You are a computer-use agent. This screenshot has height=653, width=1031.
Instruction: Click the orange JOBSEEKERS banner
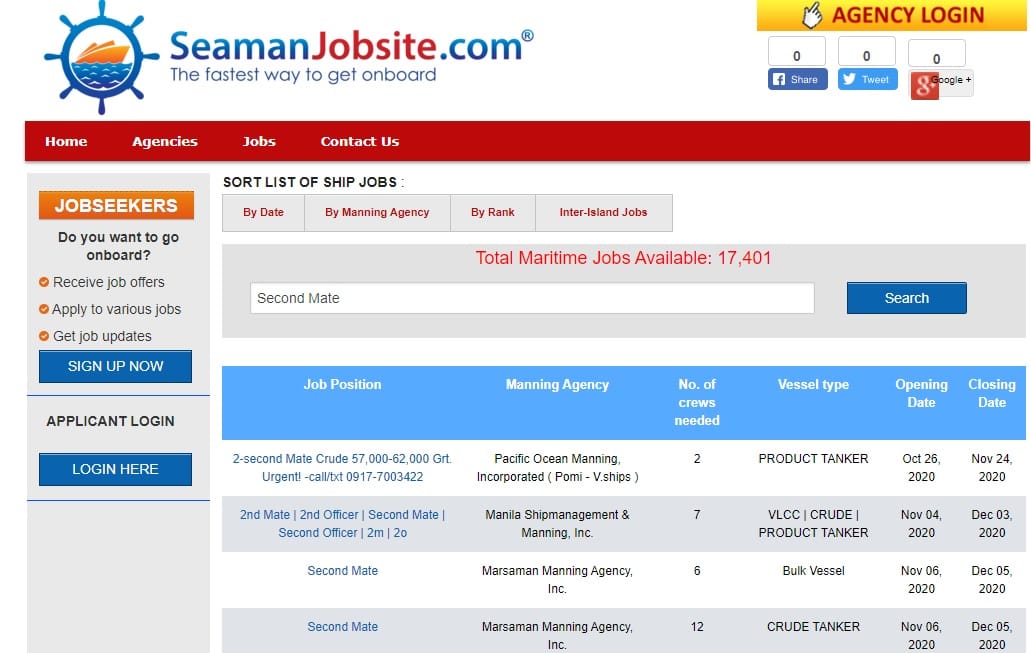pyautogui.click(x=116, y=205)
